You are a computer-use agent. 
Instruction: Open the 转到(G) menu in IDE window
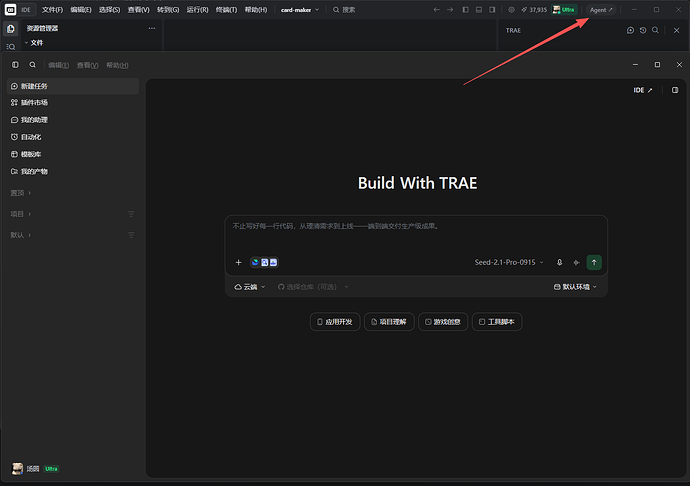[168, 10]
